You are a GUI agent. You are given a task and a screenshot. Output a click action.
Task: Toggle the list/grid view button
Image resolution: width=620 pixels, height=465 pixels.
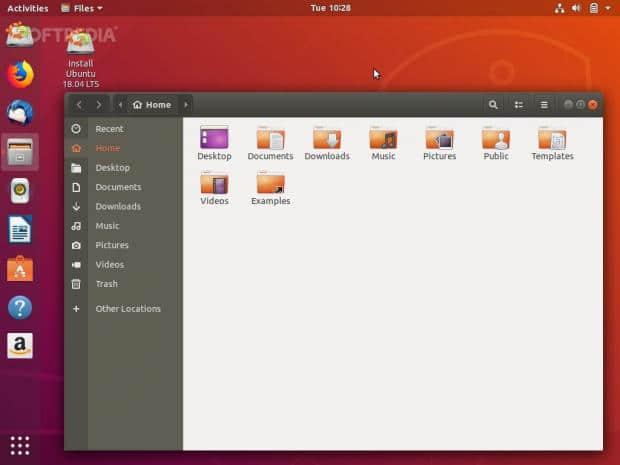pyautogui.click(x=519, y=104)
